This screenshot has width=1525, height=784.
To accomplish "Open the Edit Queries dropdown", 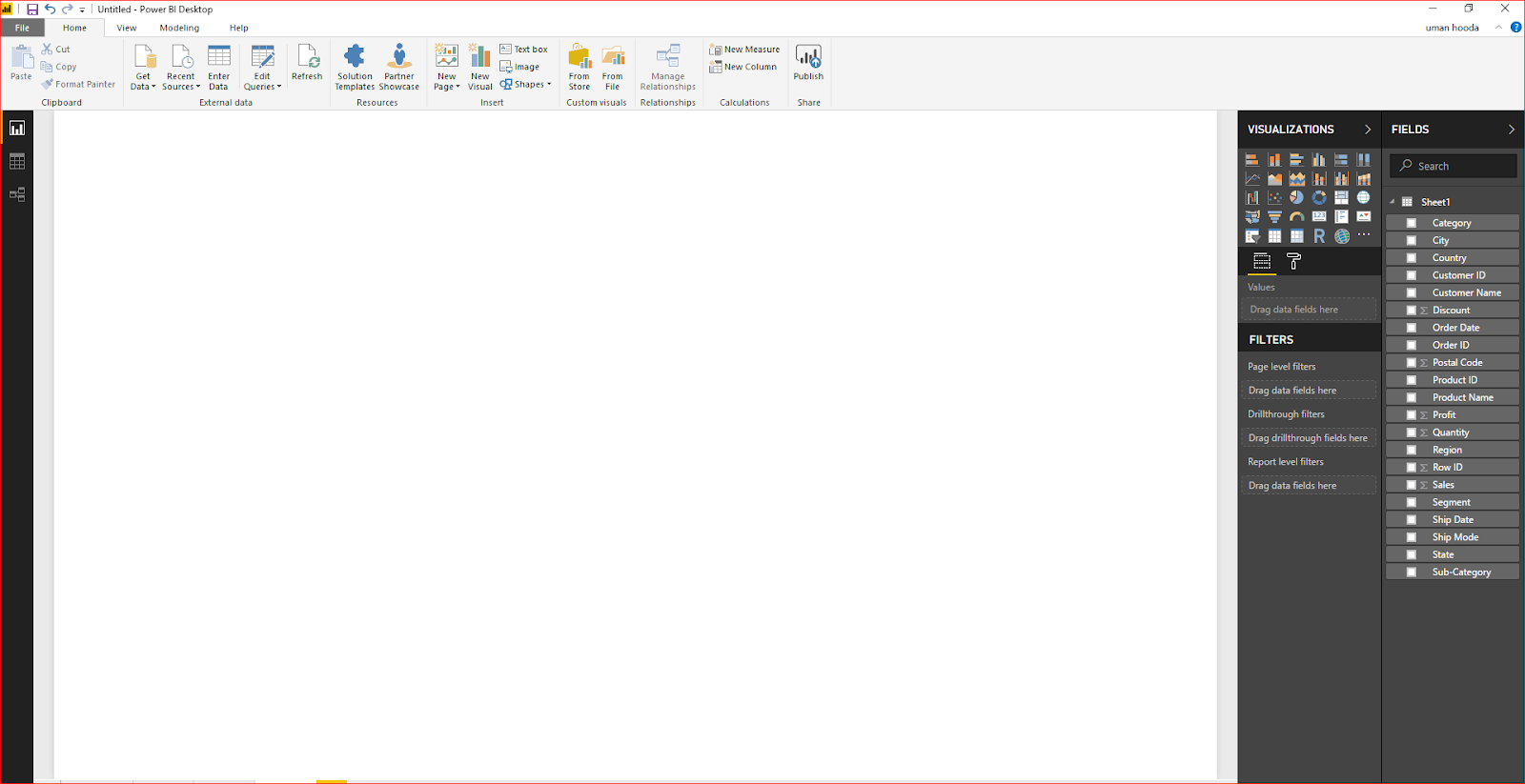I will point(262,69).
